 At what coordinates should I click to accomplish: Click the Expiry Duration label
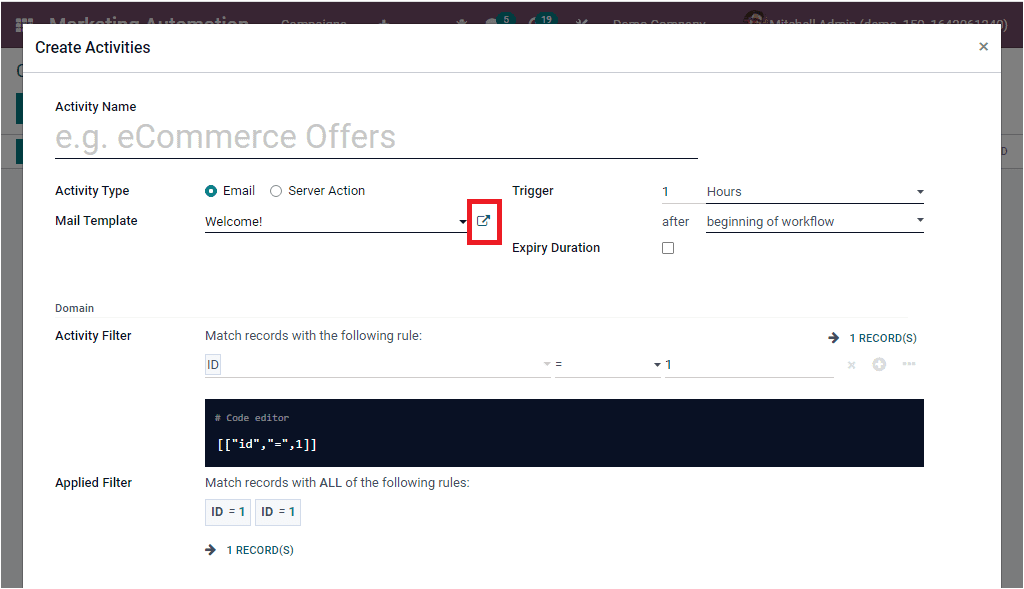556,247
